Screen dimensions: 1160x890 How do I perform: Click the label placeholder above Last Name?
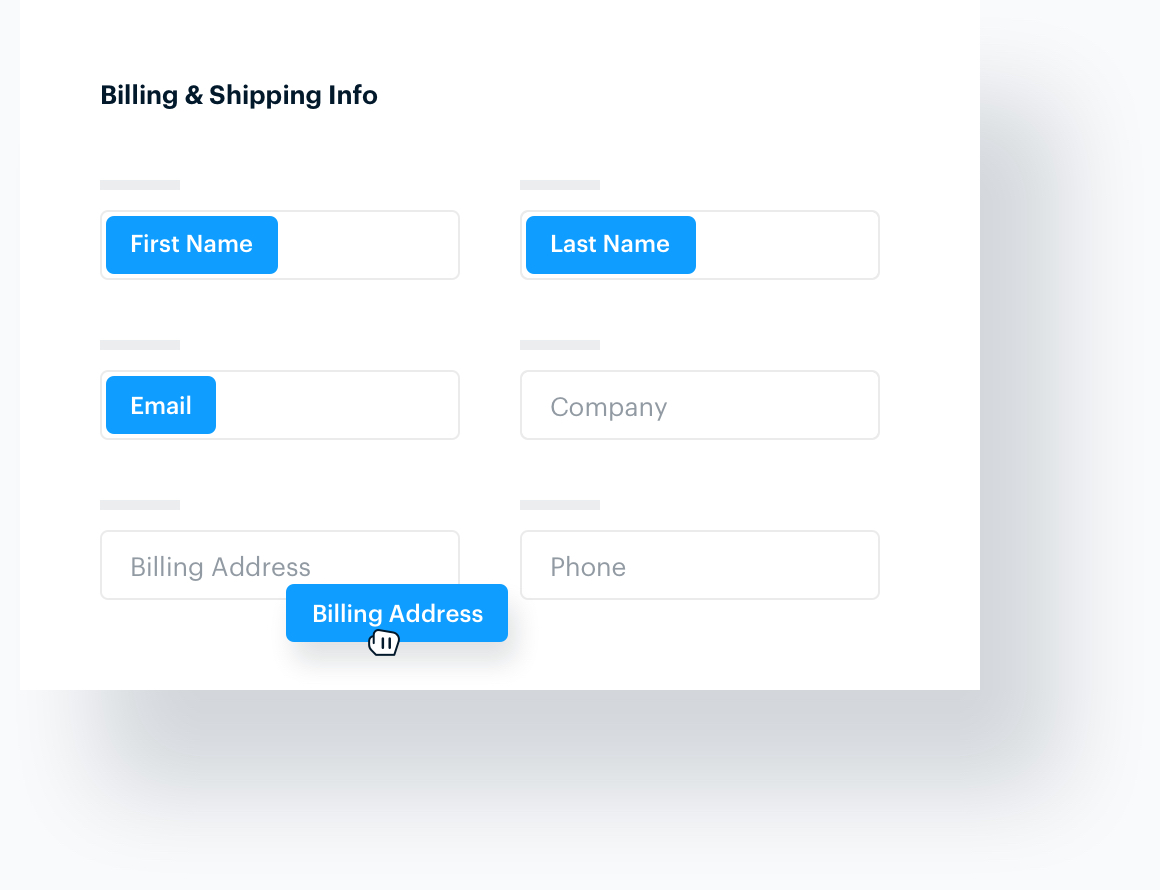click(560, 184)
